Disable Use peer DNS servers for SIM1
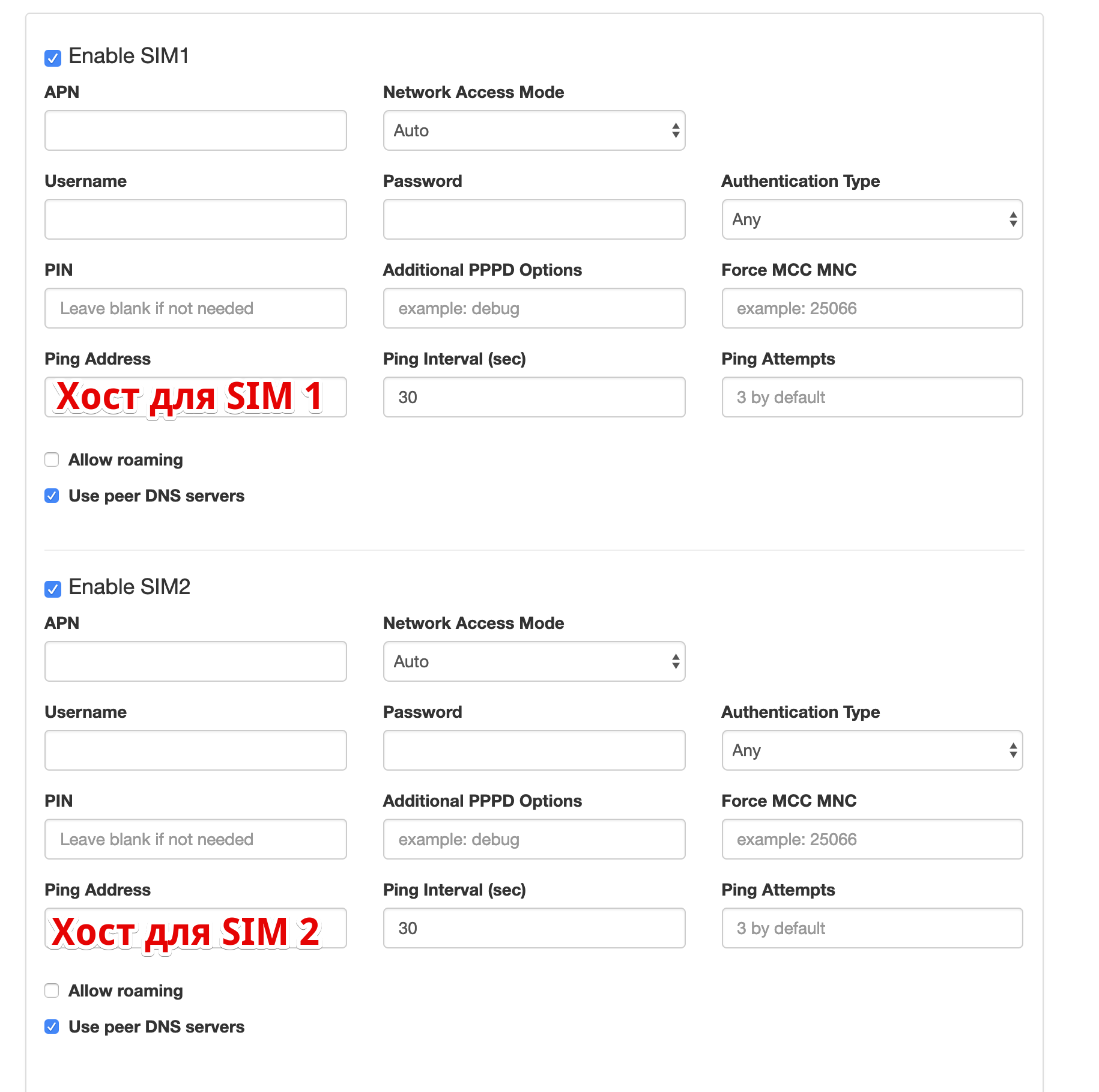This screenshot has height=1092, width=1099. (x=52, y=496)
